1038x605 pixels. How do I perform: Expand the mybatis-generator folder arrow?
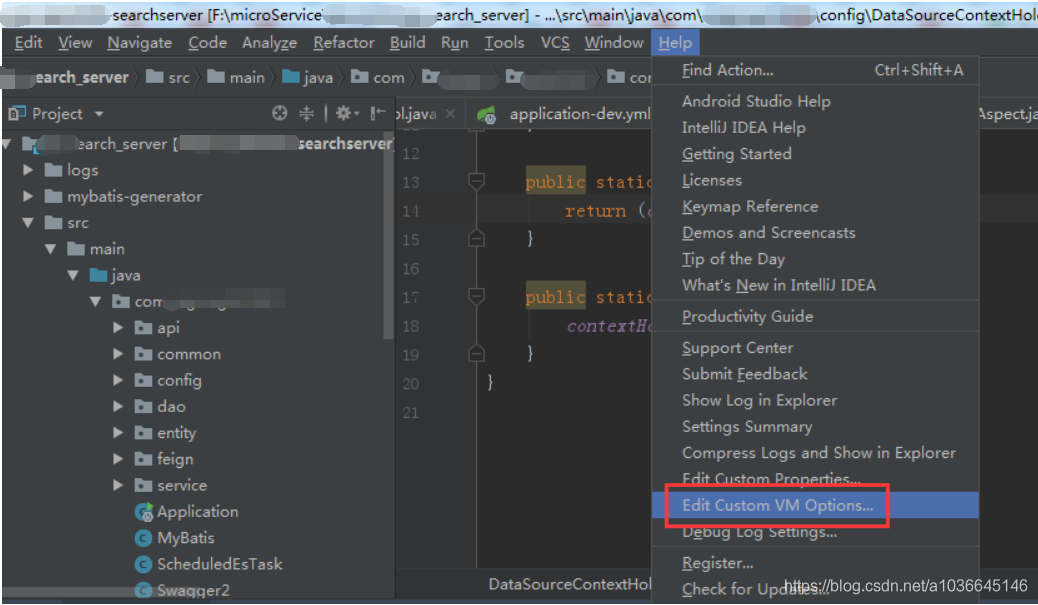click(x=28, y=197)
